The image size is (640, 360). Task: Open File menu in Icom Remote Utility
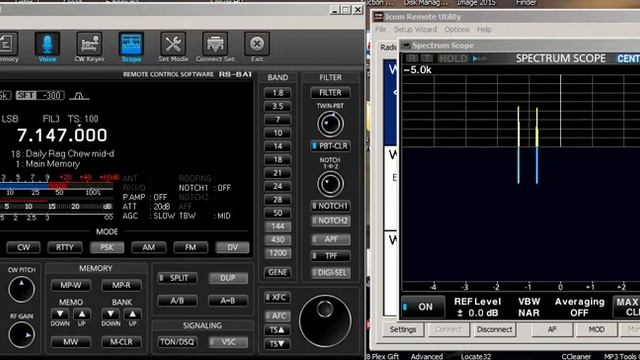380,29
